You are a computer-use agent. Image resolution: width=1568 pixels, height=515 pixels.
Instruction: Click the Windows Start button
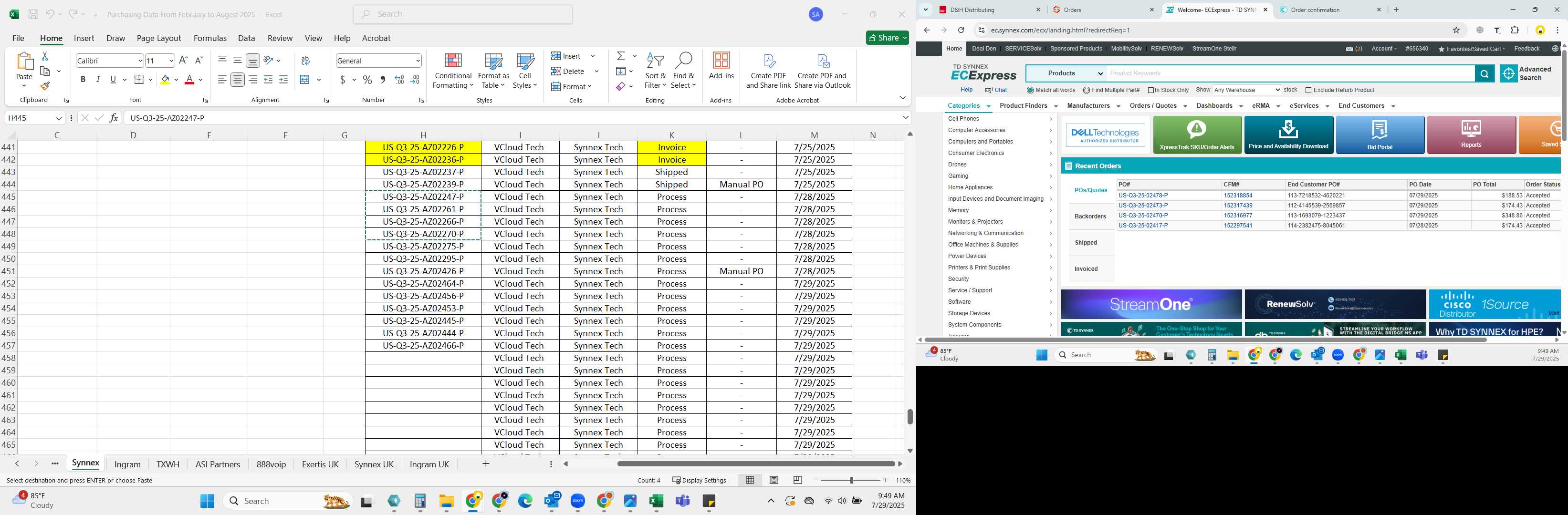pyautogui.click(x=208, y=501)
